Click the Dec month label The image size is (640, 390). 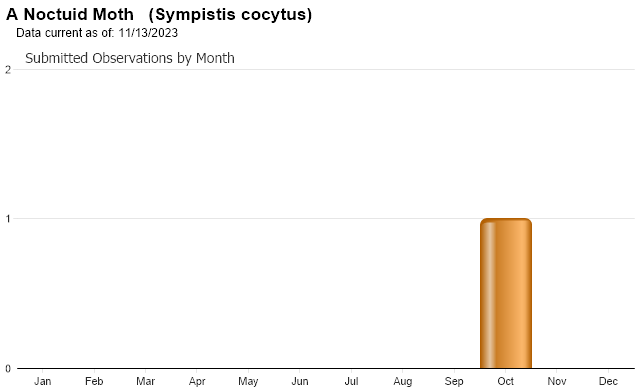[x=608, y=381]
